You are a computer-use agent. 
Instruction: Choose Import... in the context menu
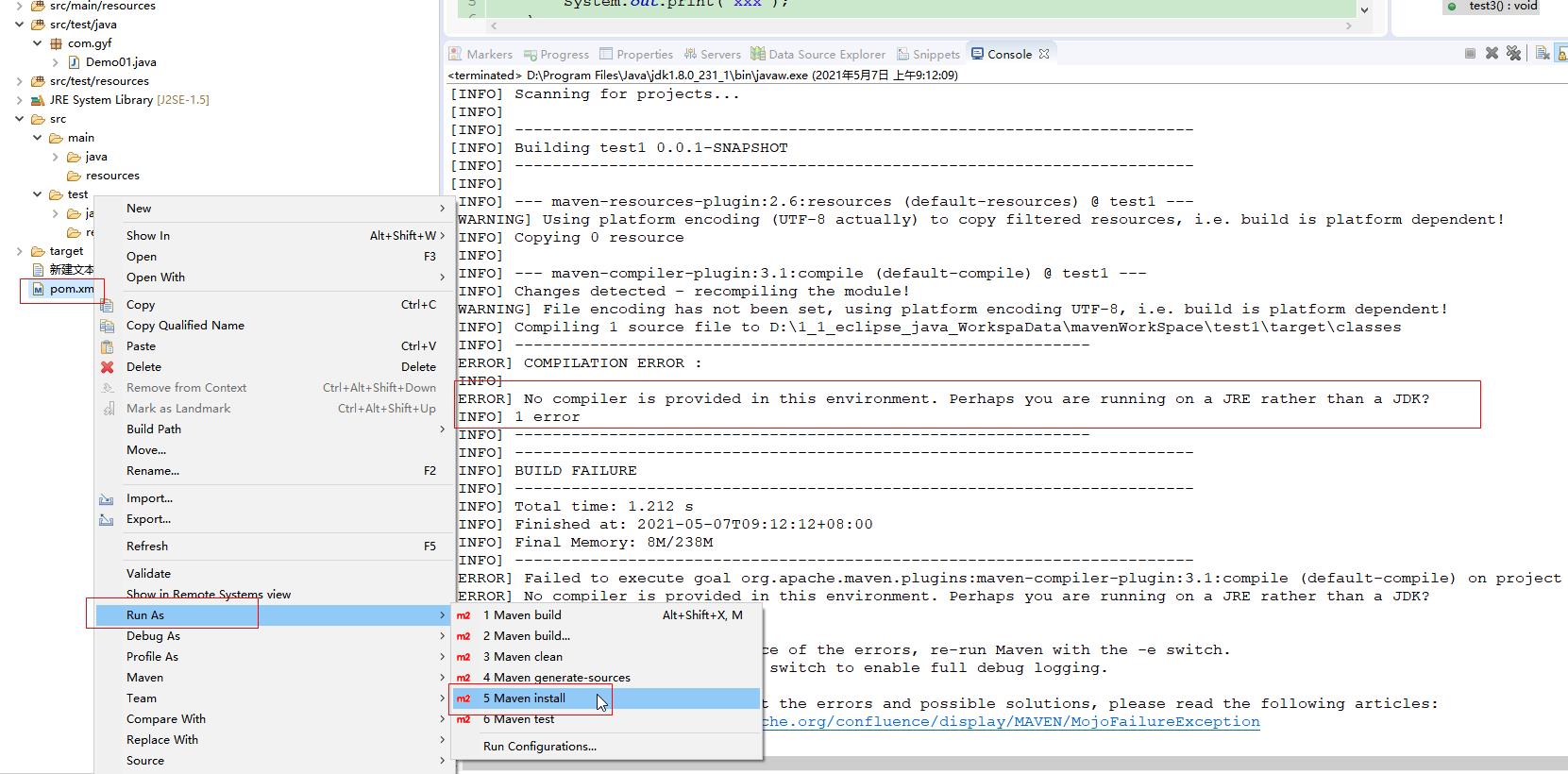point(274,498)
